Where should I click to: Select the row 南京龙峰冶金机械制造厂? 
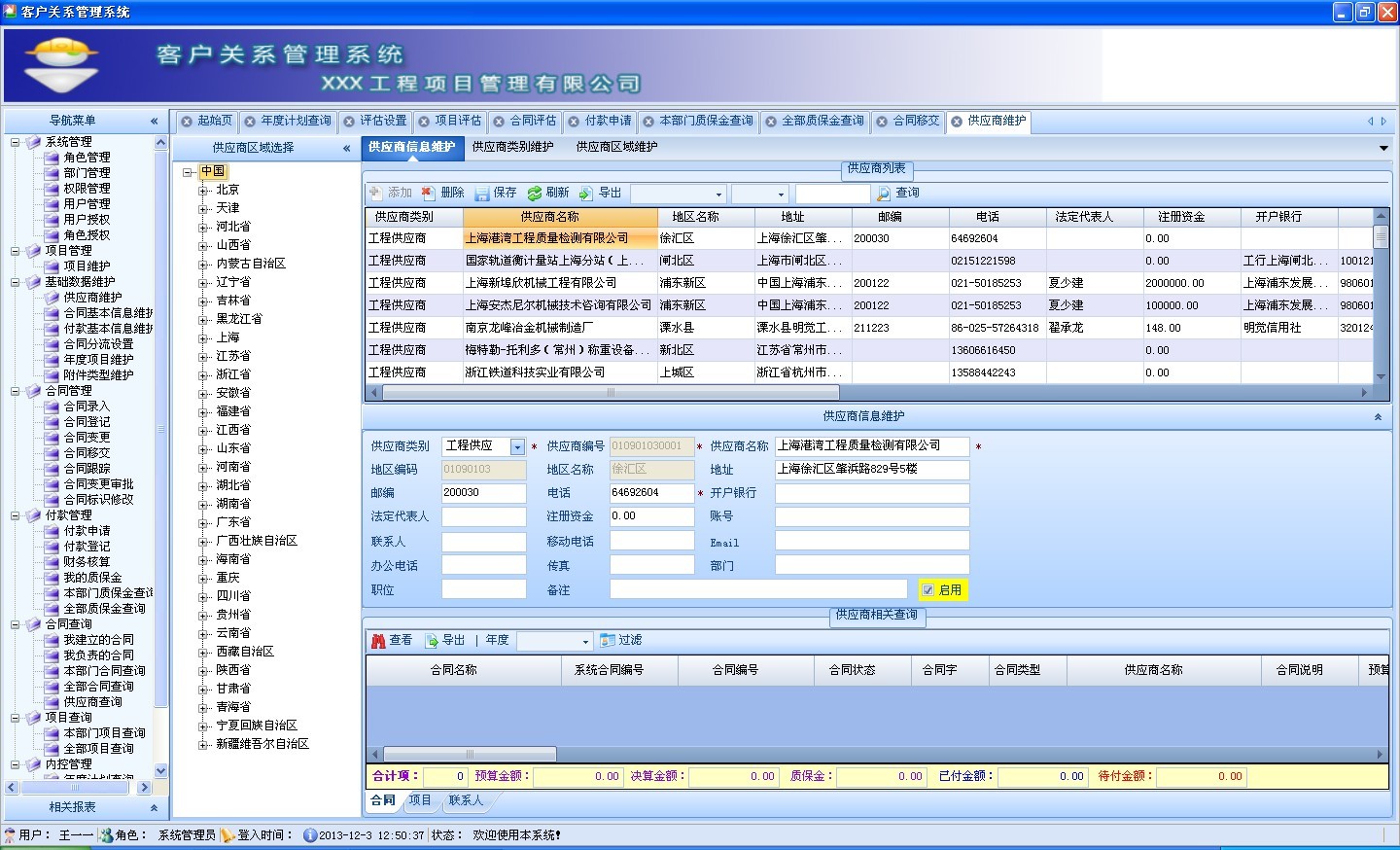(x=871, y=328)
